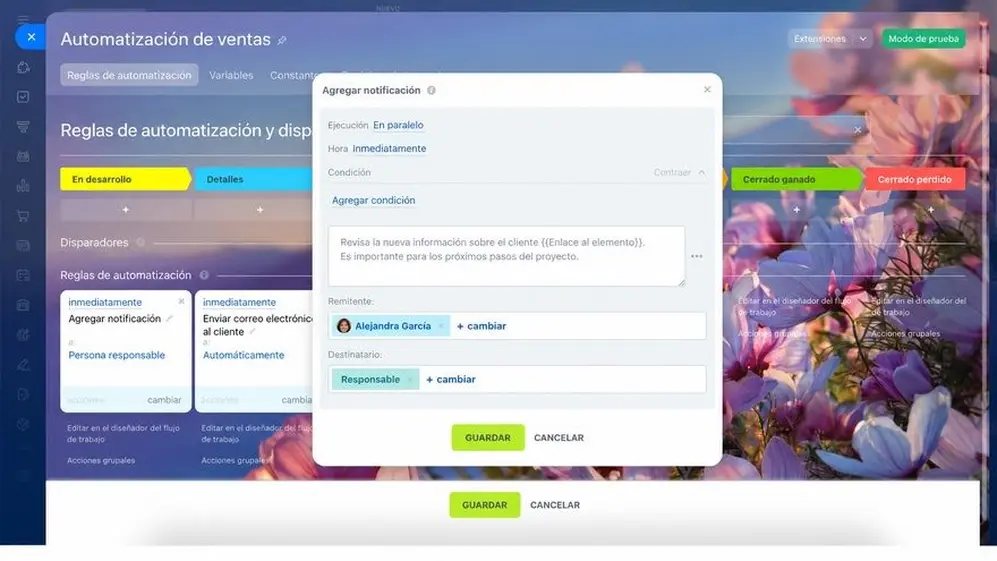The width and height of the screenshot is (997, 561).
Task: Open the three-dots menu beside message text area
Action: 697,256
